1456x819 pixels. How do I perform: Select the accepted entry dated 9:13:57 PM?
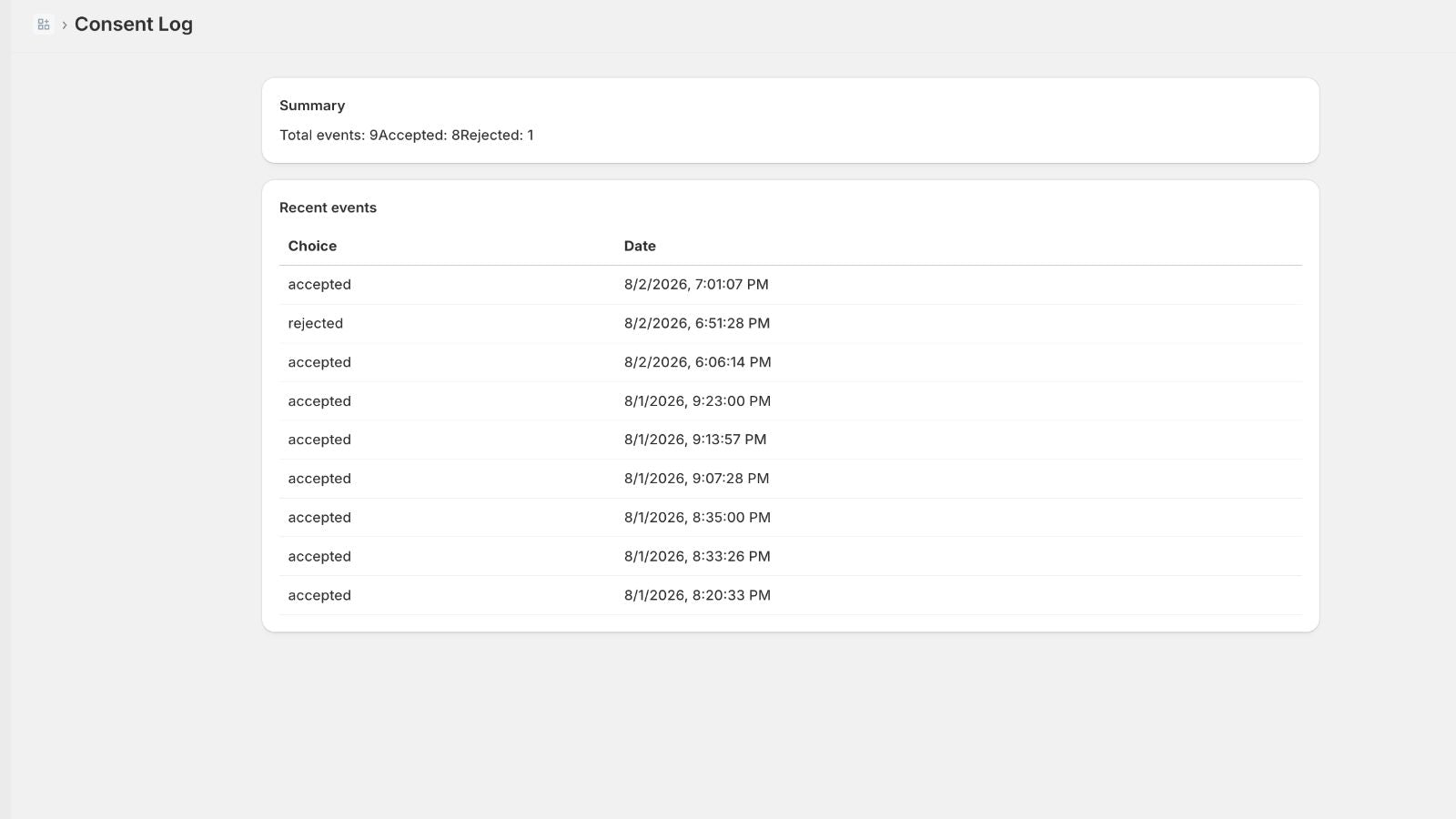pos(319,440)
